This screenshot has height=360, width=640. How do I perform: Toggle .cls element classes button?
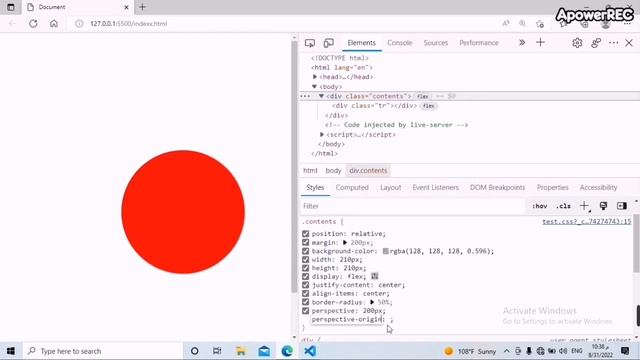tap(563, 206)
